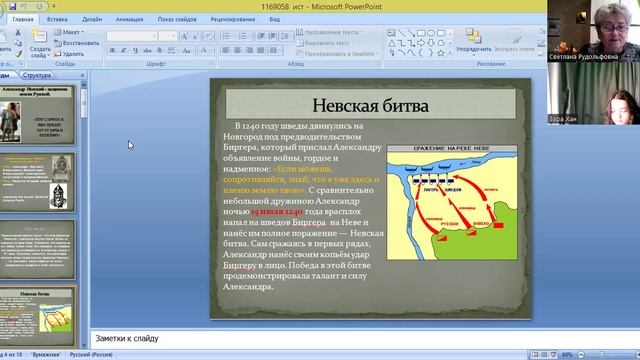Click the Copy icon in clipboard group
This screenshot has width=640, height=360.
click(x=18, y=43)
